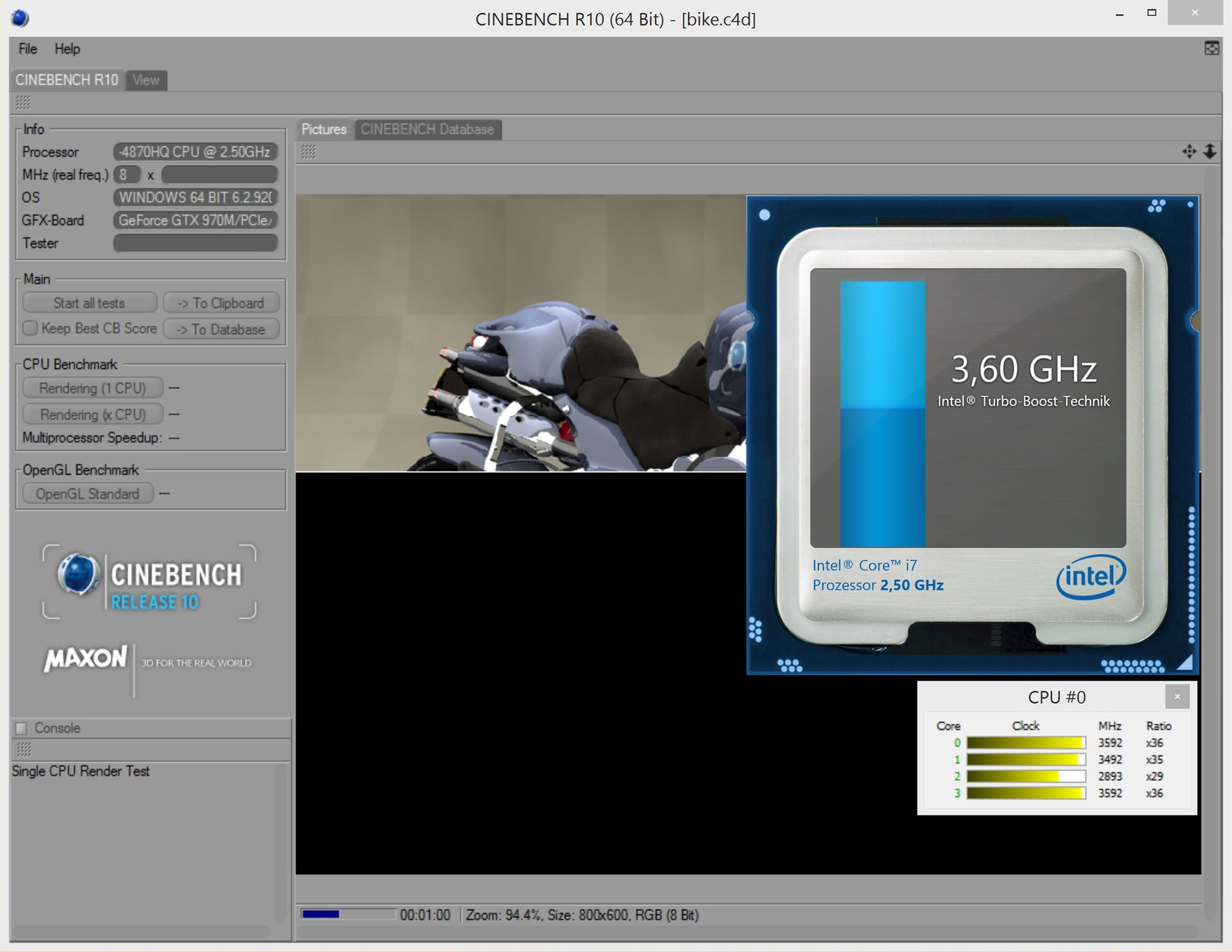Click the CINEBENCH app icon in title bar
The image size is (1232, 952).
[x=21, y=17]
